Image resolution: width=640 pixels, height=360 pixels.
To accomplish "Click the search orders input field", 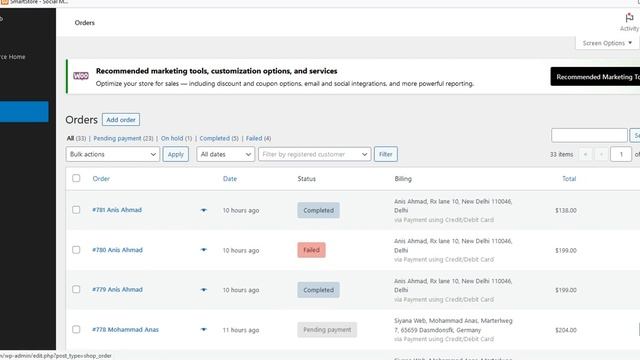I will [589, 135].
